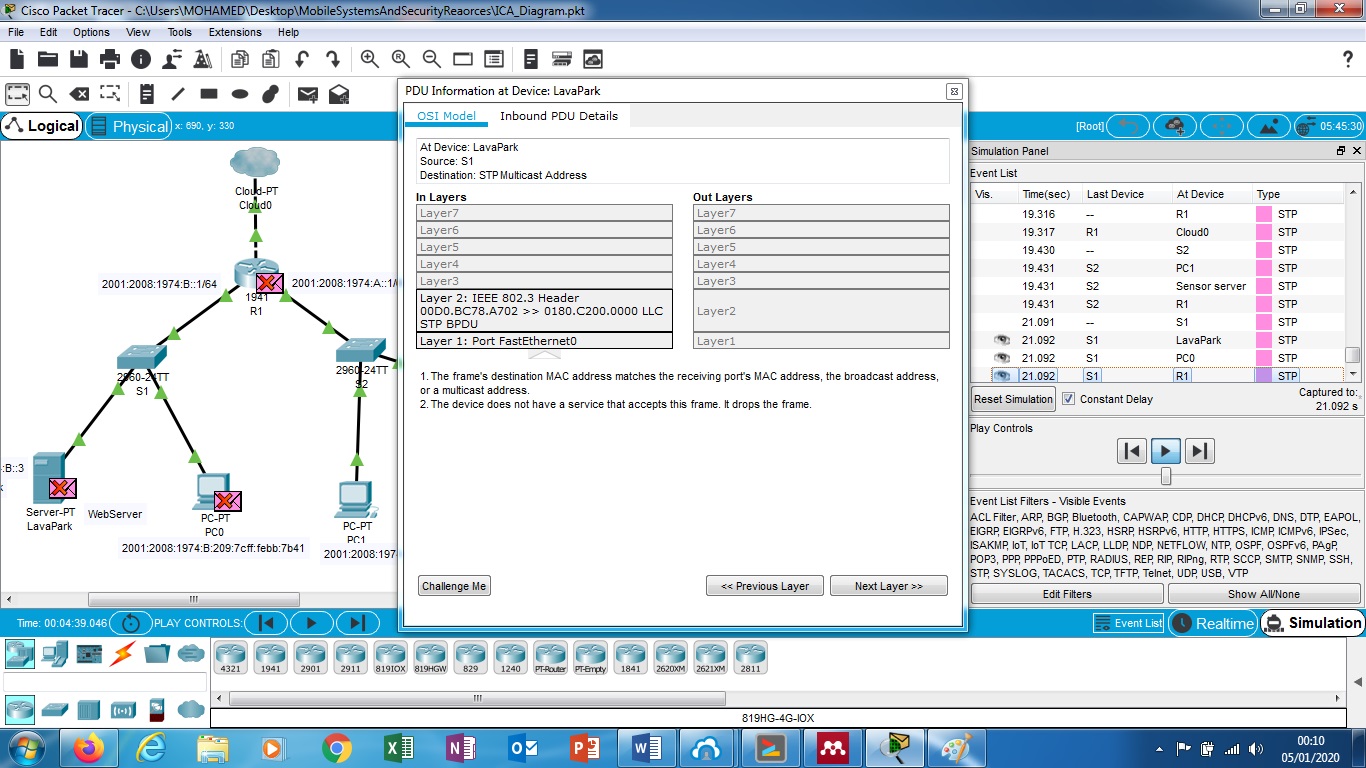Select the Delete tool icon
Viewport: 1366px width, 768px height.
(x=79, y=94)
